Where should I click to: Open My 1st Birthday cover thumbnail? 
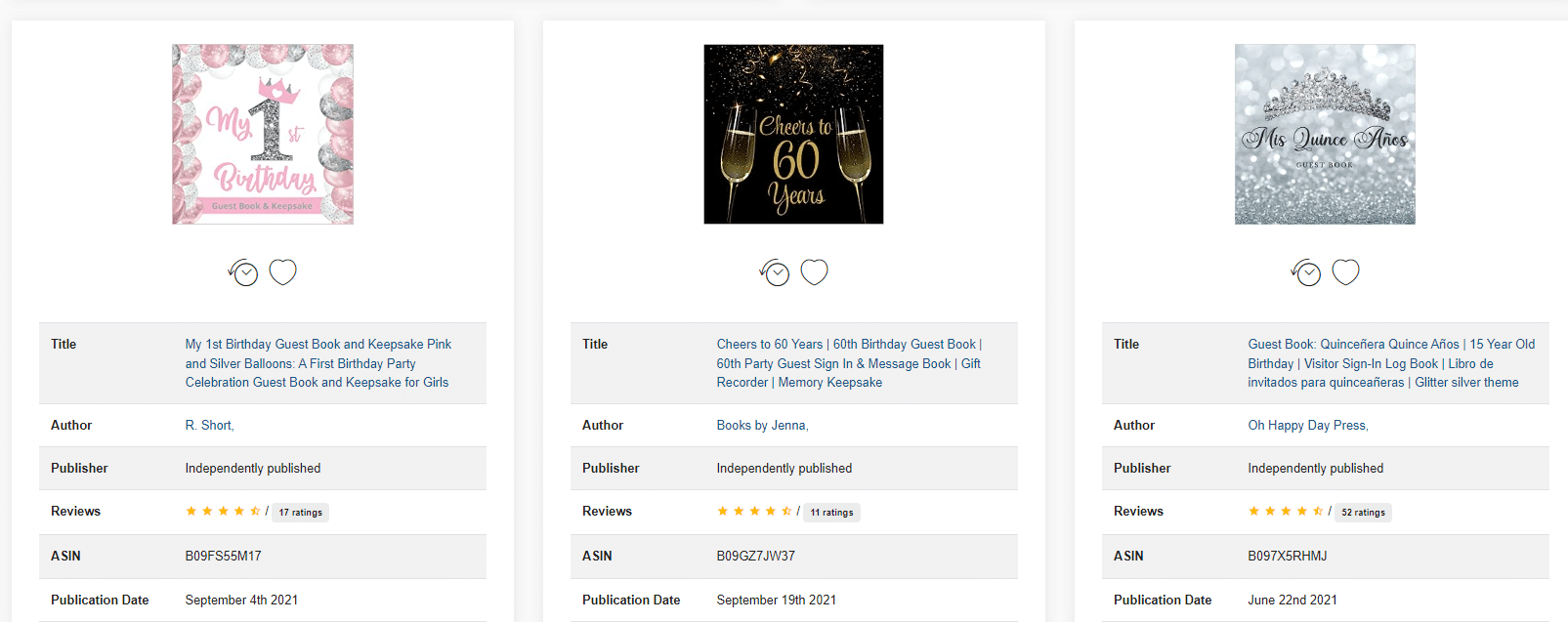tap(263, 134)
